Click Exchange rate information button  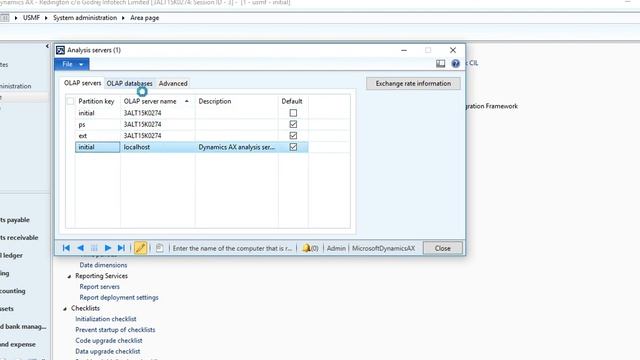tap(413, 83)
